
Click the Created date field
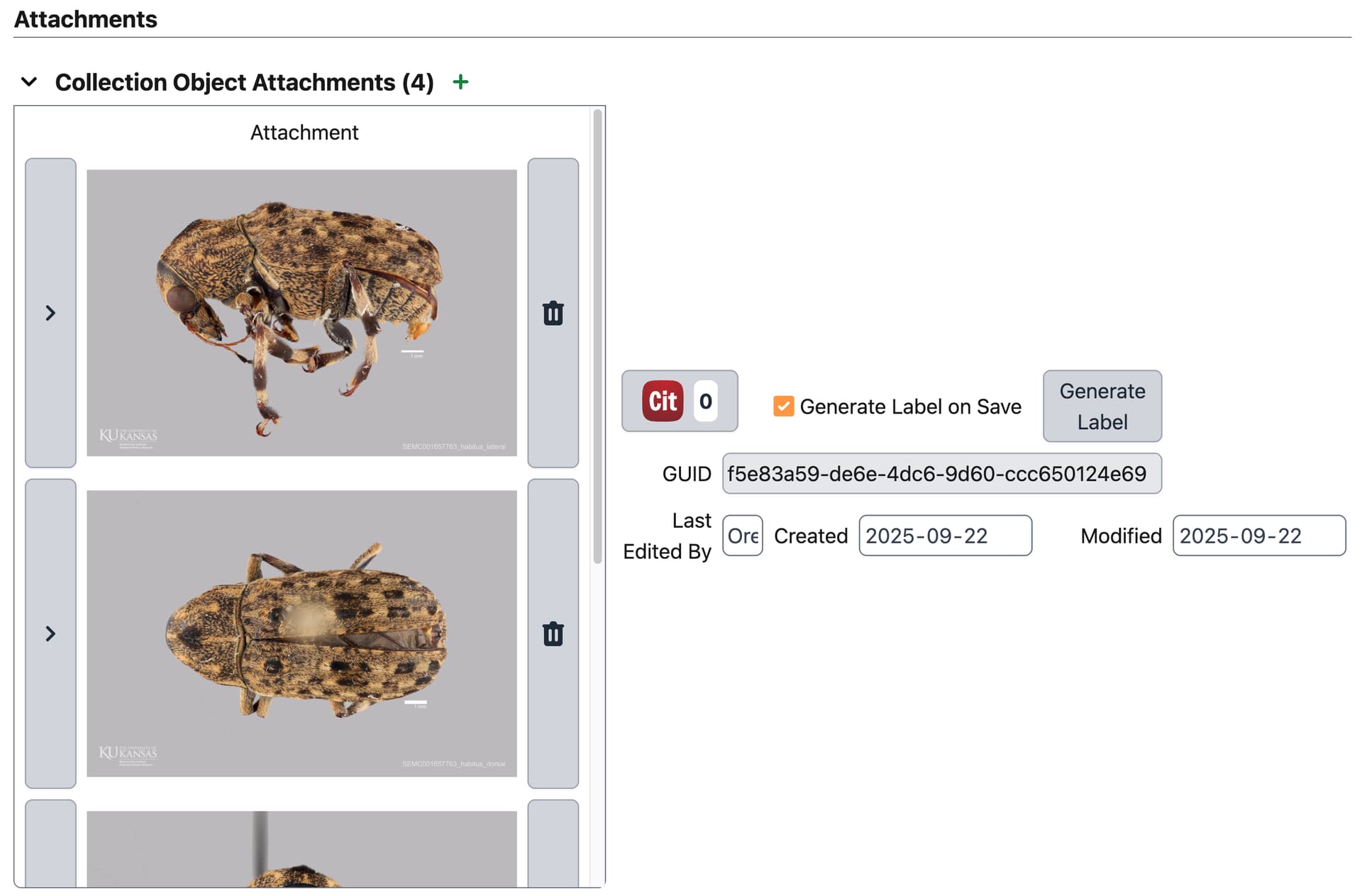tap(945, 536)
